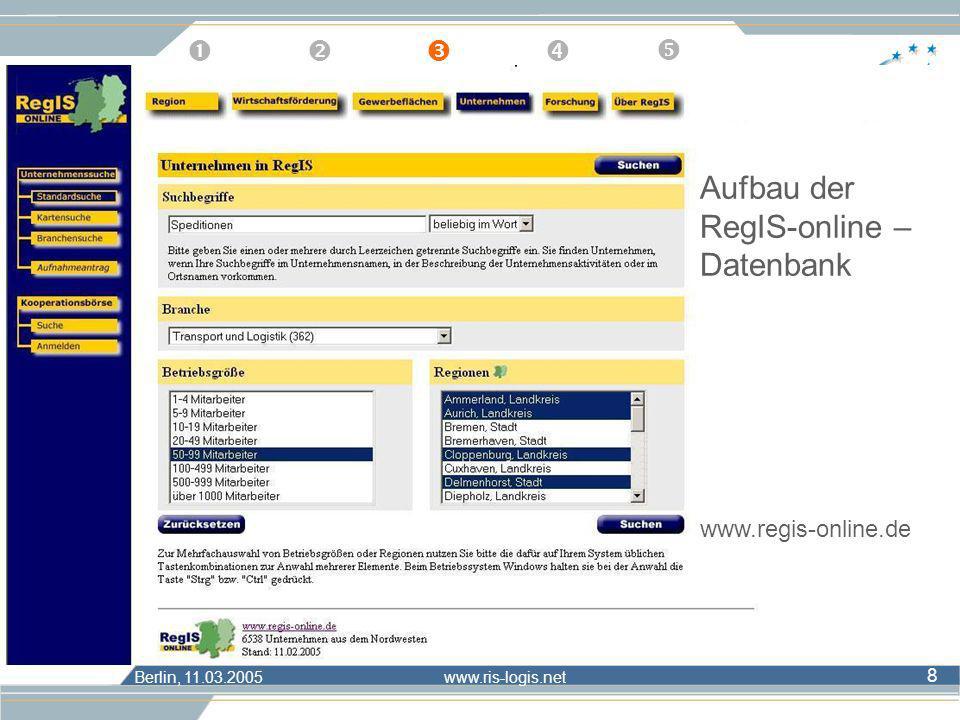Open the Forschung tab
The width and height of the screenshot is (960, 720).
(x=570, y=102)
